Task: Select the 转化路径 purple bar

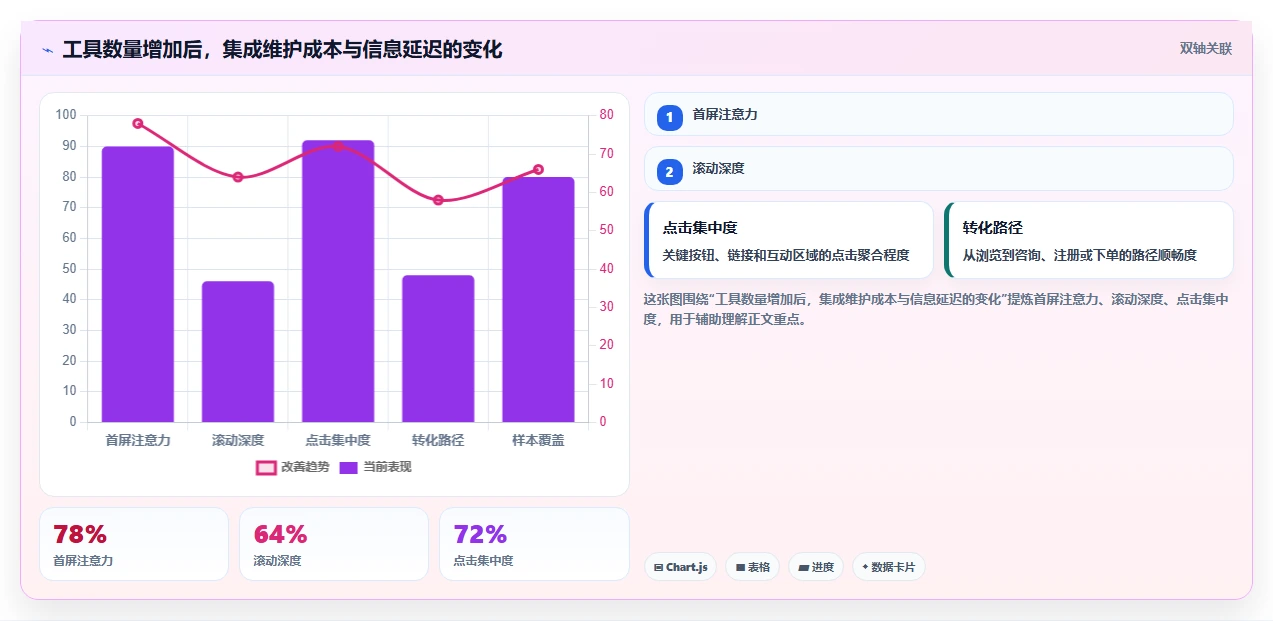Action: pyautogui.click(x=438, y=349)
